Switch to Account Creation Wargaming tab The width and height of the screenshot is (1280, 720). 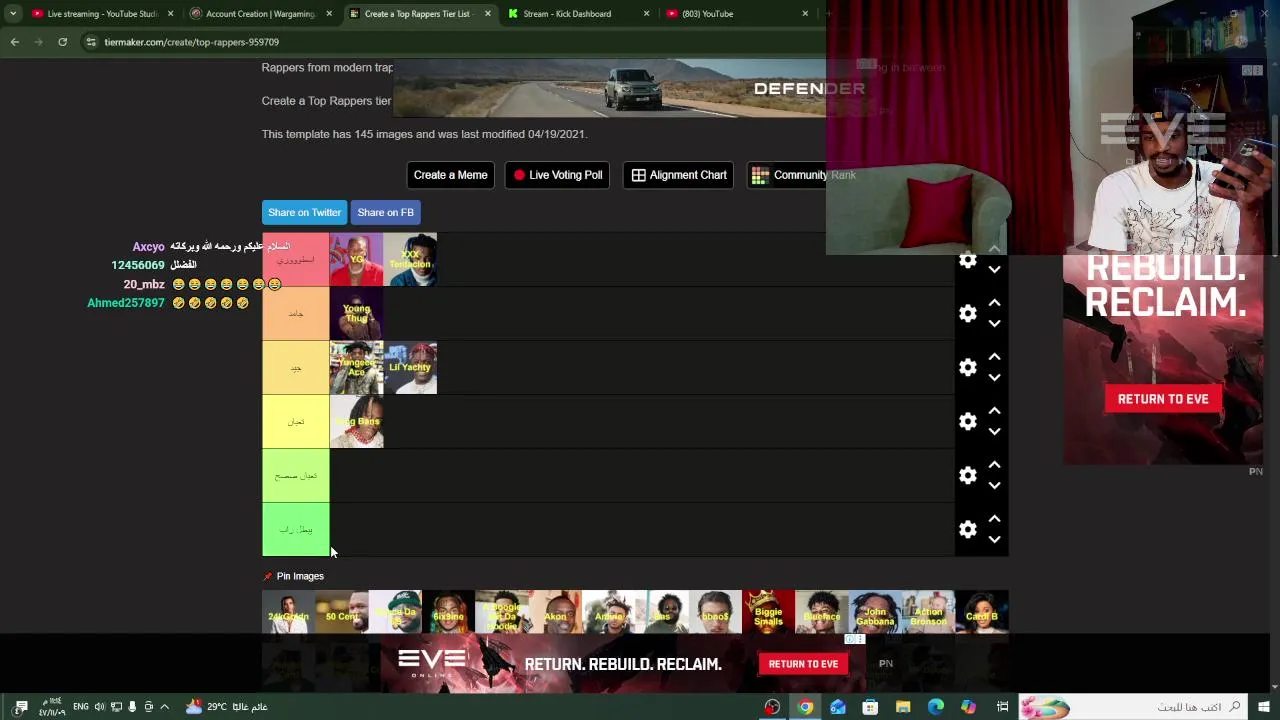[260, 14]
